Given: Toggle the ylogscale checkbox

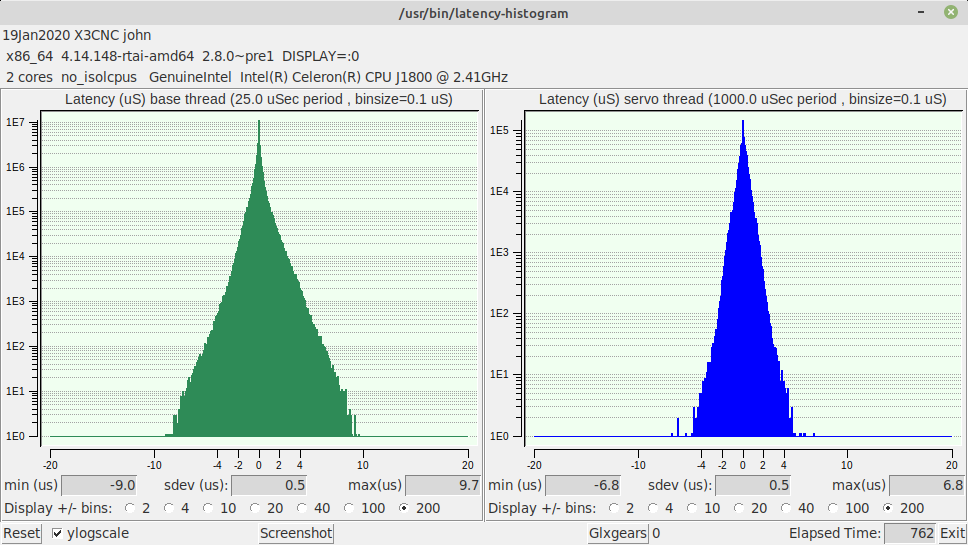Looking at the screenshot, I should click(57, 534).
